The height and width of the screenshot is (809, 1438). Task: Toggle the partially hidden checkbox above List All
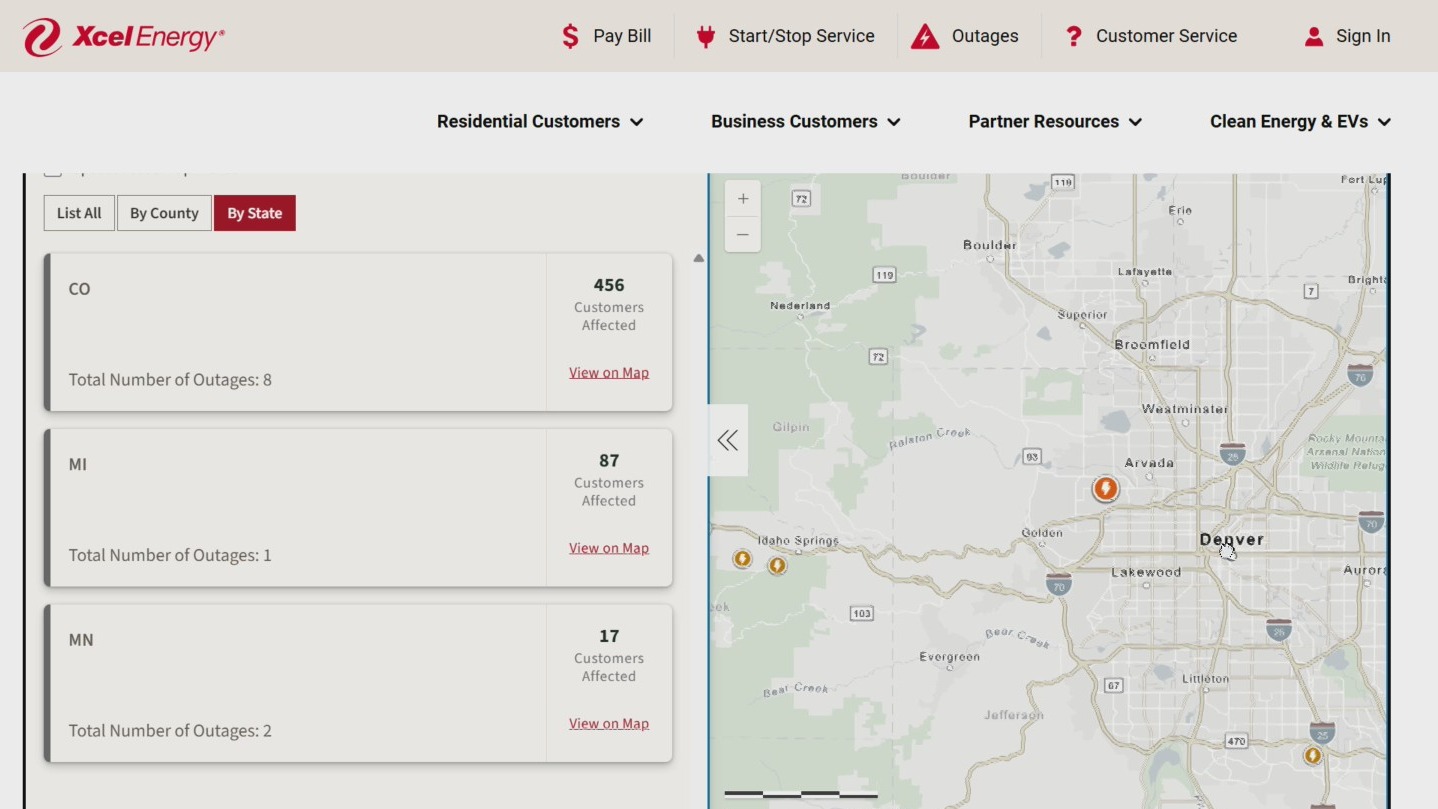pyautogui.click(x=53, y=174)
